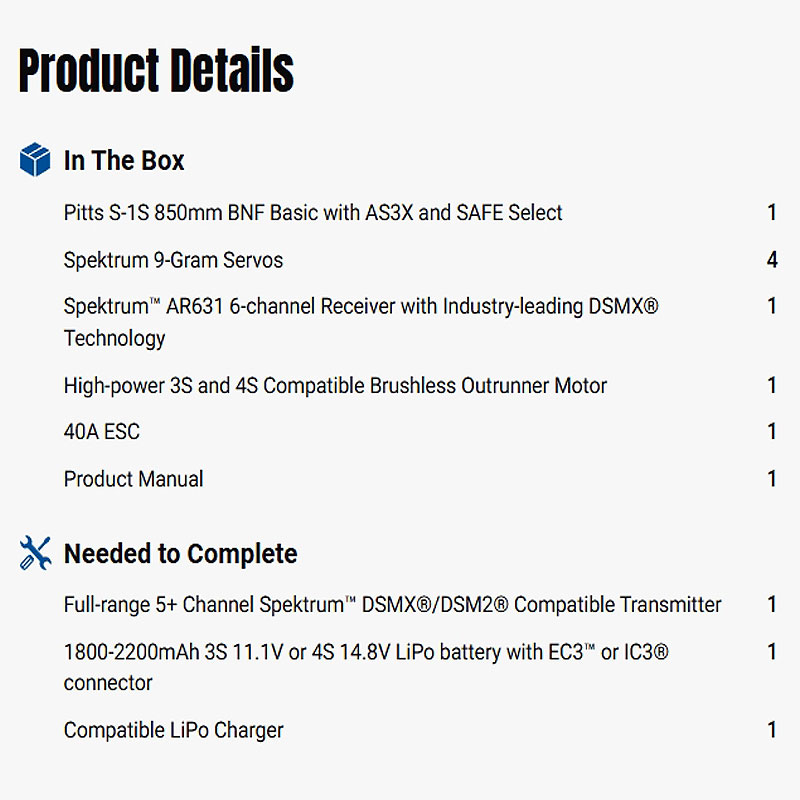
Task: Click quantity 1 beside Compatible LiPo Charger
Action: point(772,730)
